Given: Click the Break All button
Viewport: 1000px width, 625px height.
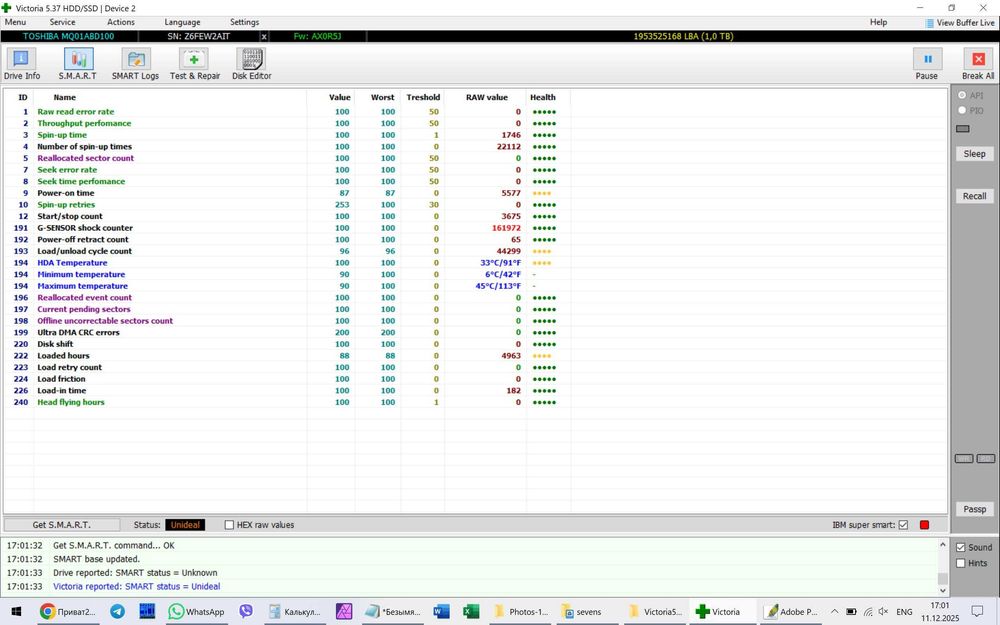Looking at the screenshot, I should point(978,64).
